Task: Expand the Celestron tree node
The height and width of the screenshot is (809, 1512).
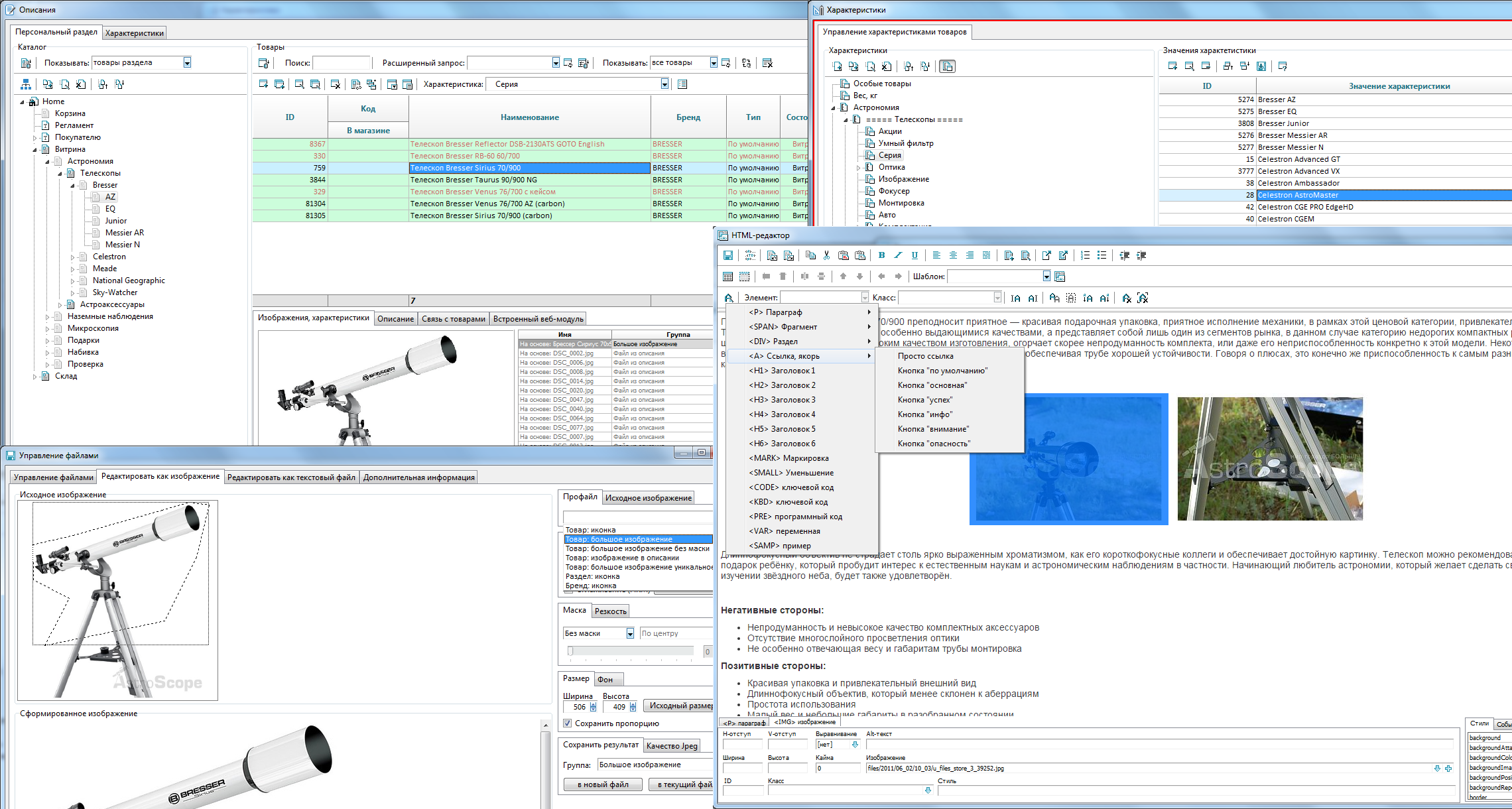Action: (72, 257)
